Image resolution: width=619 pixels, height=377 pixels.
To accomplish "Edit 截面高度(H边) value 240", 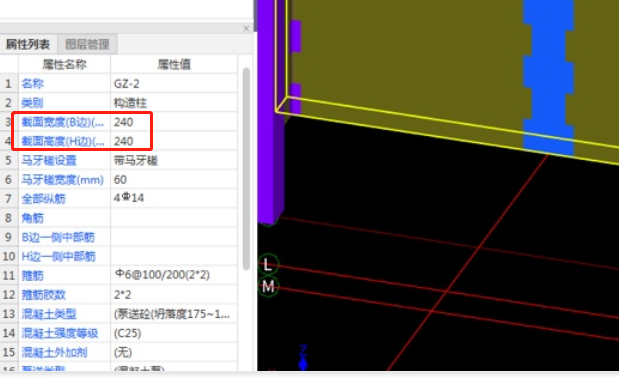I will 174,141.
